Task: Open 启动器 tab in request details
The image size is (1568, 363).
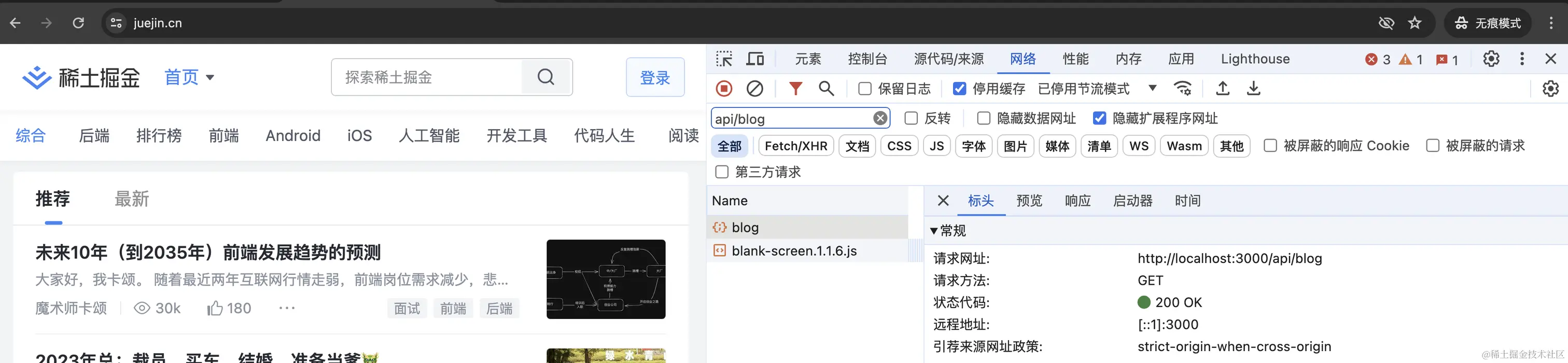Action: pyautogui.click(x=1132, y=200)
